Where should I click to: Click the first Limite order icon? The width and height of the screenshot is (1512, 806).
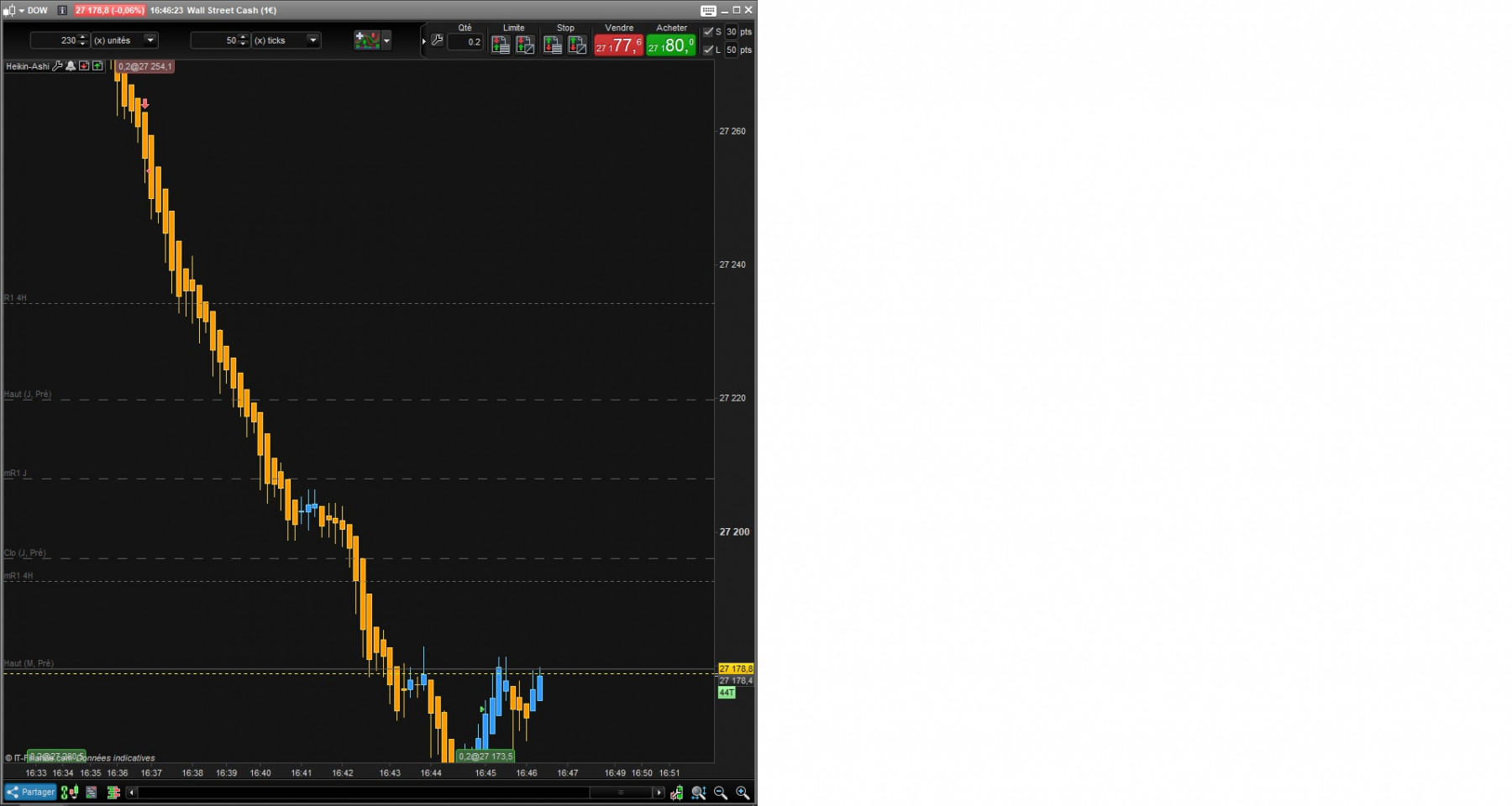pyautogui.click(x=501, y=45)
